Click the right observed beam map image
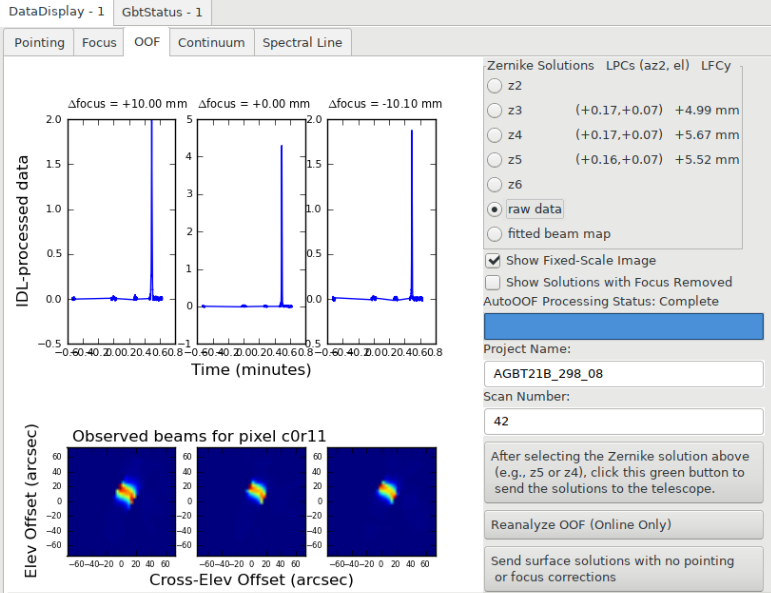771x593 pixels. click(382, 502)
